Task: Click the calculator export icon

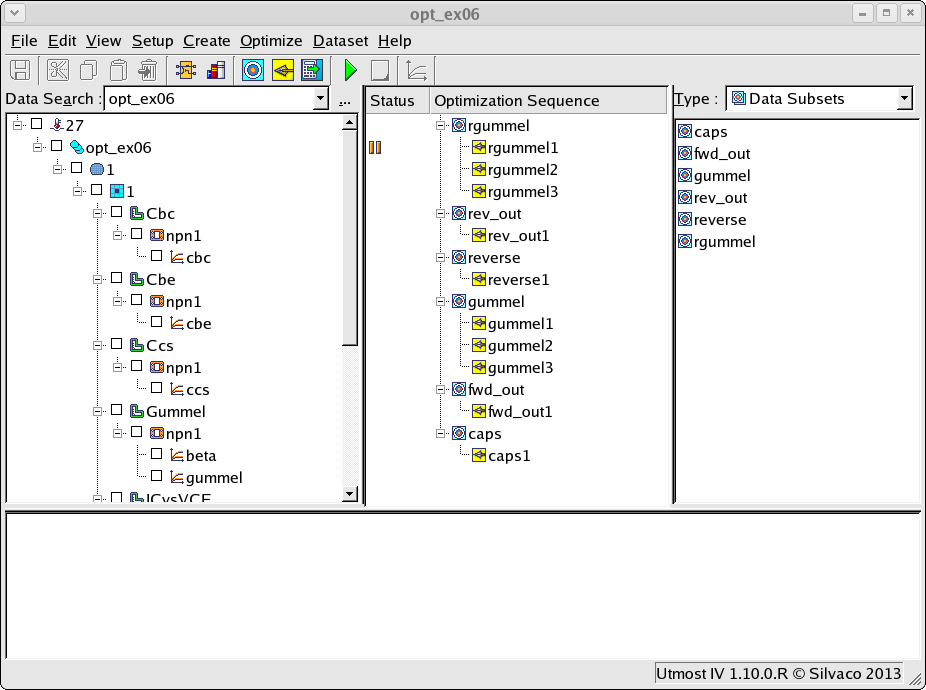Action: [312, 70]
